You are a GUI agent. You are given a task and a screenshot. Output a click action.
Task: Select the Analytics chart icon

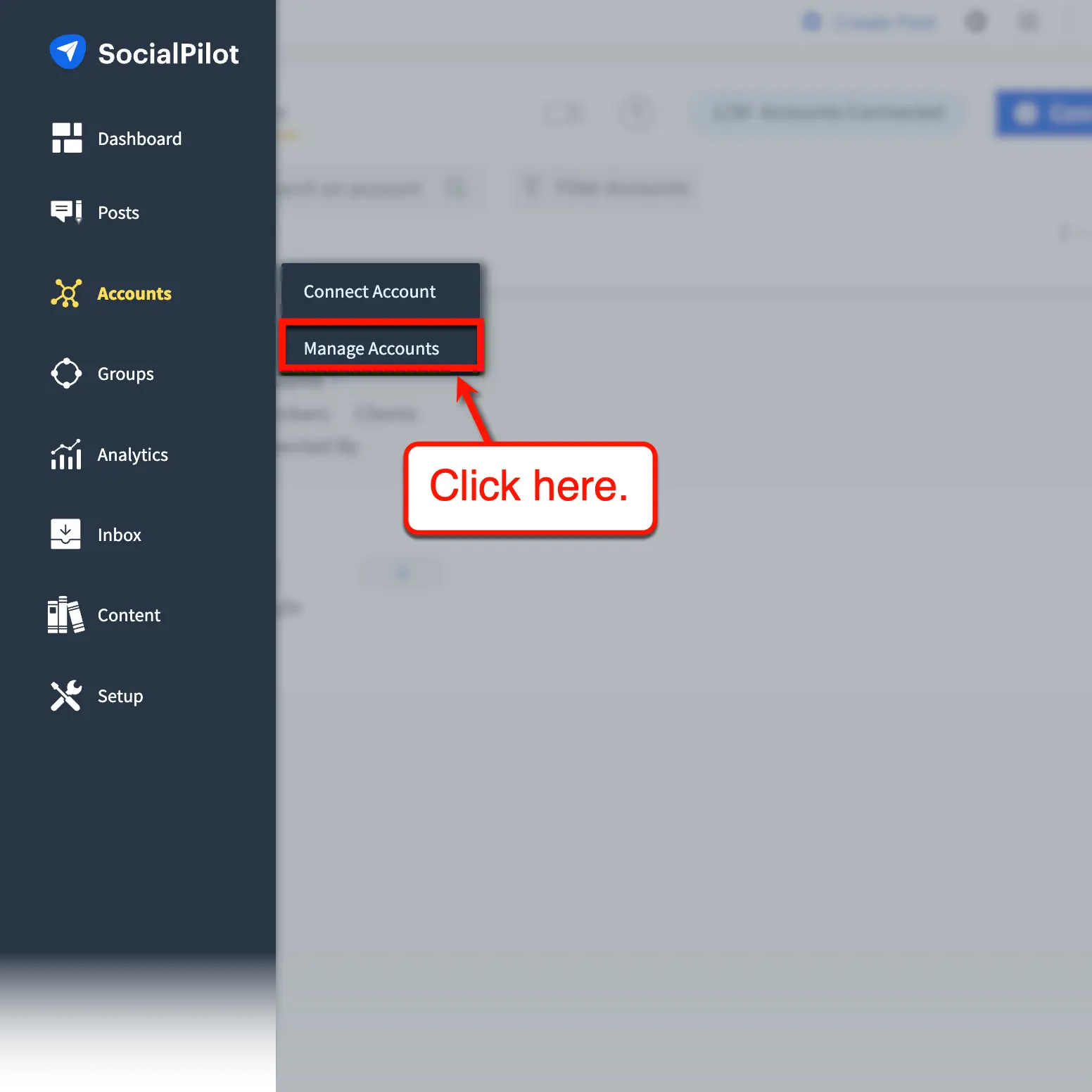[x=65, y=455]
